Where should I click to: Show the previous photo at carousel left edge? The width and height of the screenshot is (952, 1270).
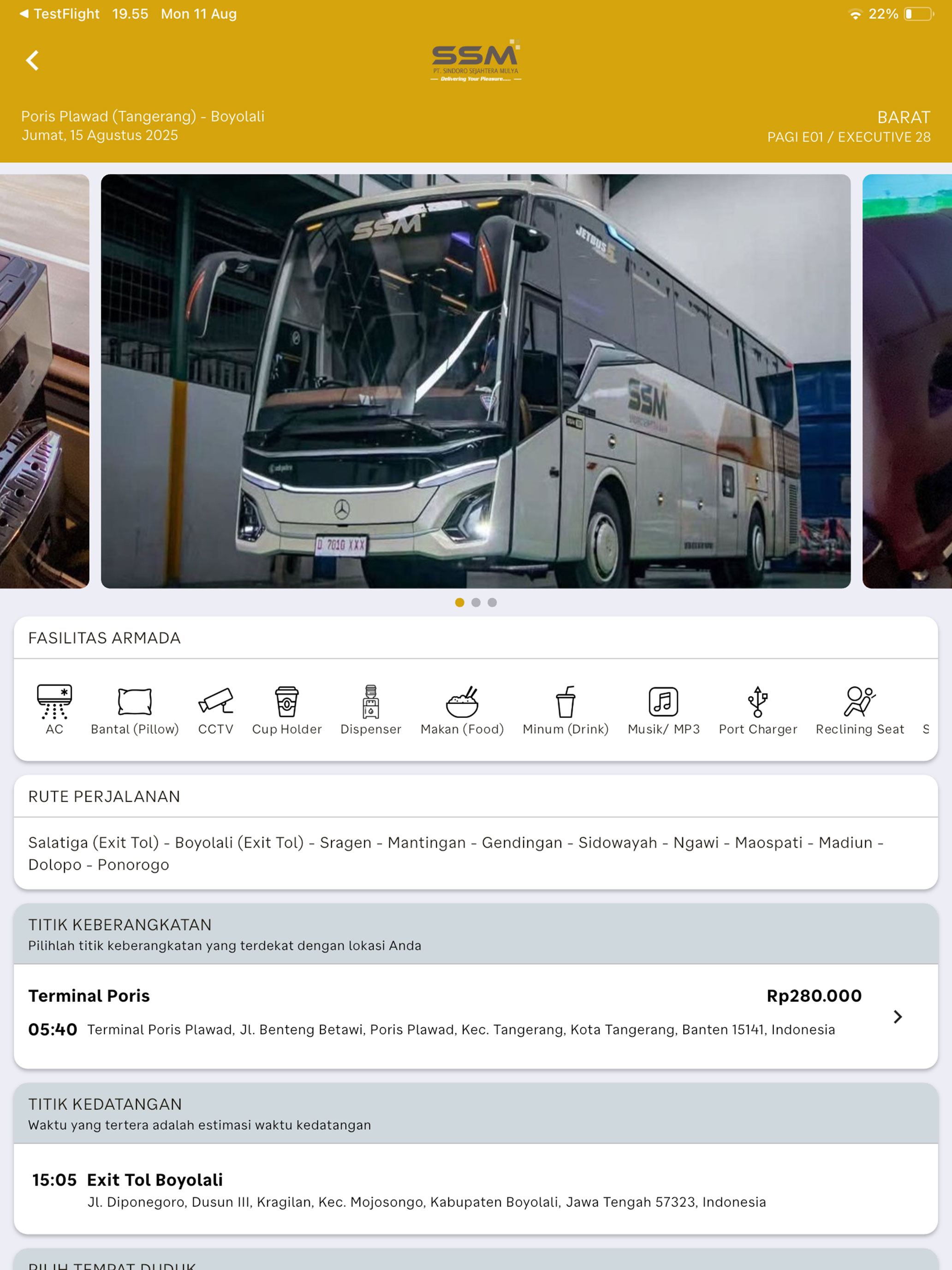45,381
